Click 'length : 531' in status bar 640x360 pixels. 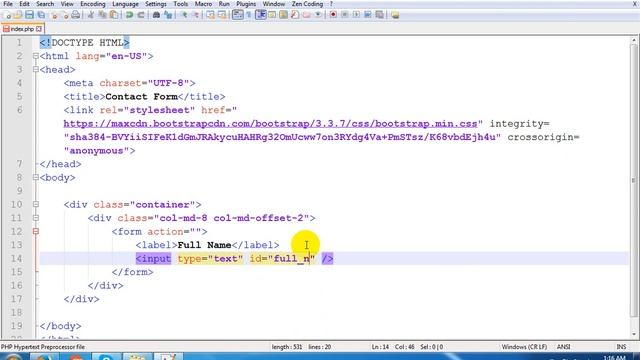pos(287,347)
